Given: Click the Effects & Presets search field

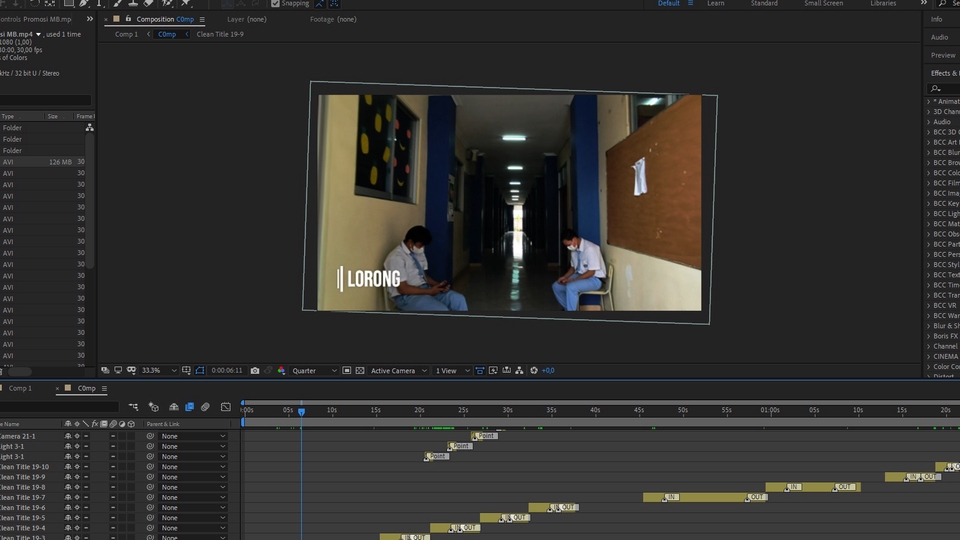Looking at the screenshot, I should (x=943, y=89).
